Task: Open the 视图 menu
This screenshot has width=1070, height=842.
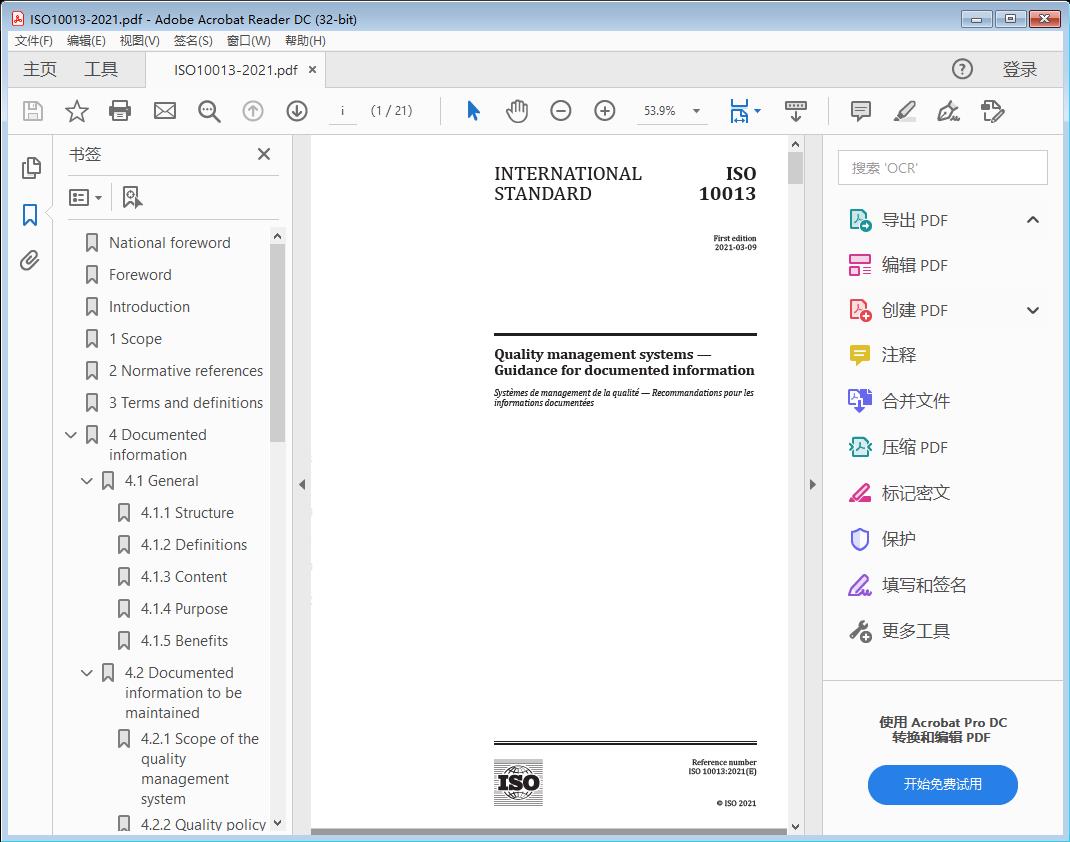Action: [139, 40]
